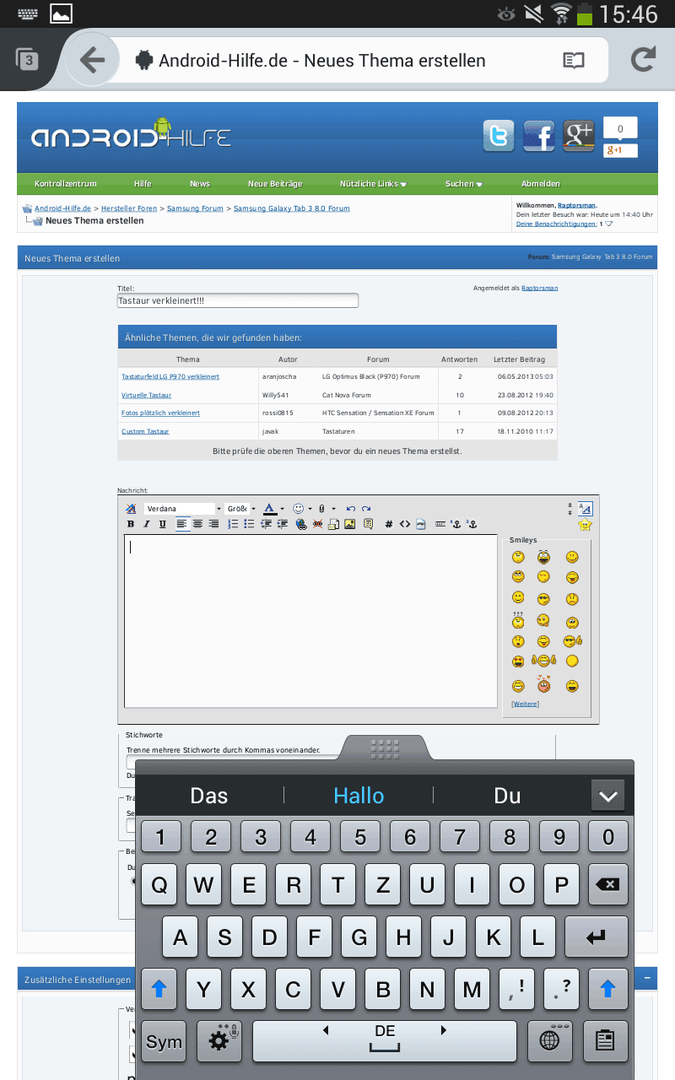
Task: Switch to symbols with Sym key
Action: click(164, 1041)
